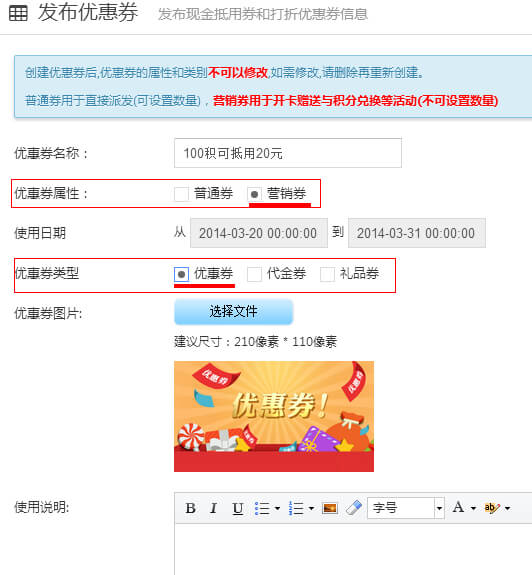Toggle bold formatting in editor toolbar
Screen dimensions: 532x575
coord(190,508)
